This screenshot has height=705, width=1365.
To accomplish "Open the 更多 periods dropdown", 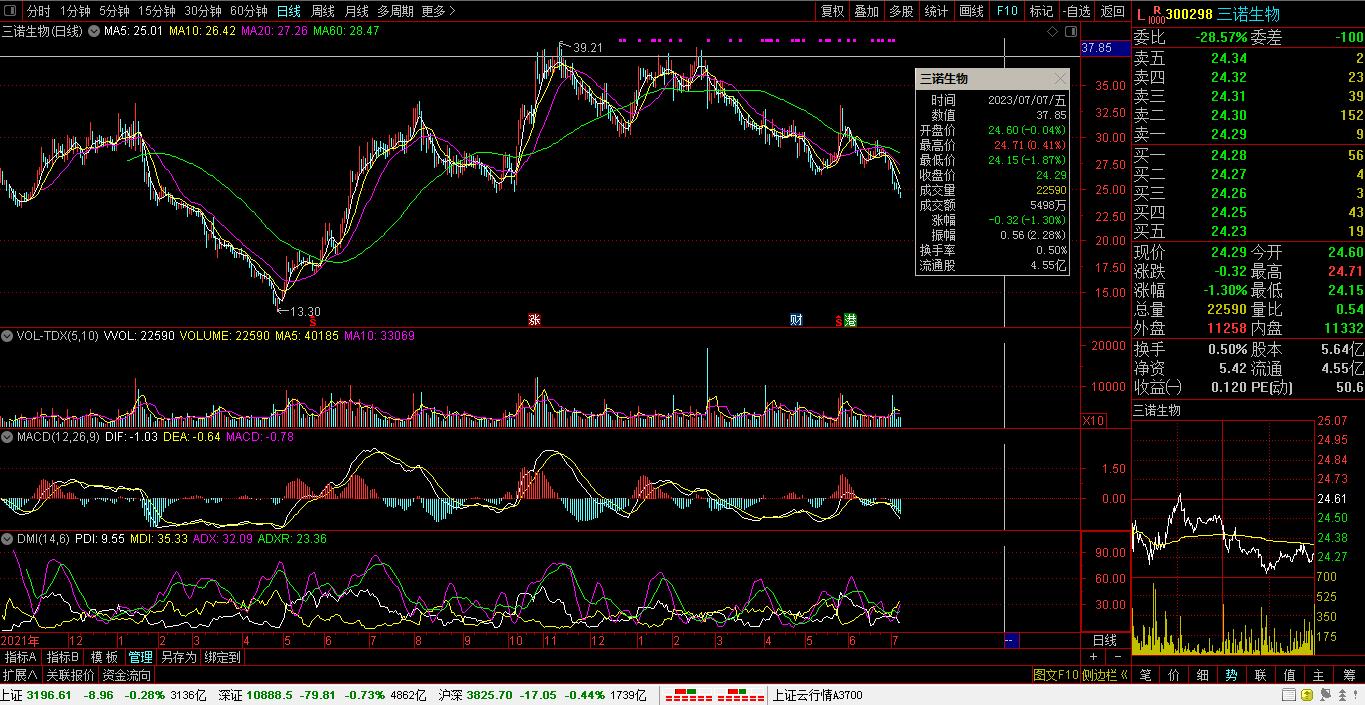I will coord(438,11).
